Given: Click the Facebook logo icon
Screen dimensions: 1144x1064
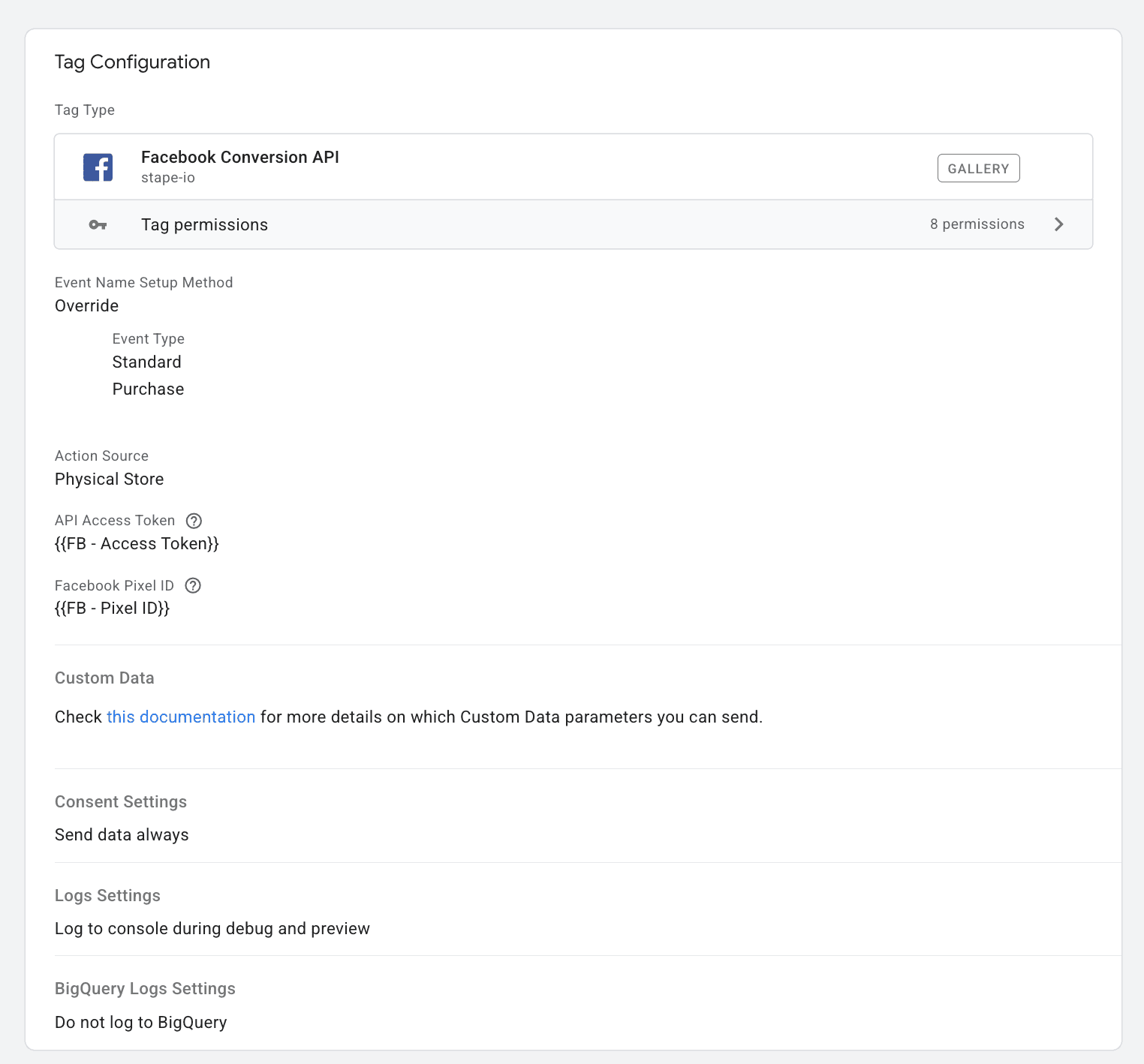Looking at the screenshot, I should pyautogui.click(x=98, y=167).
